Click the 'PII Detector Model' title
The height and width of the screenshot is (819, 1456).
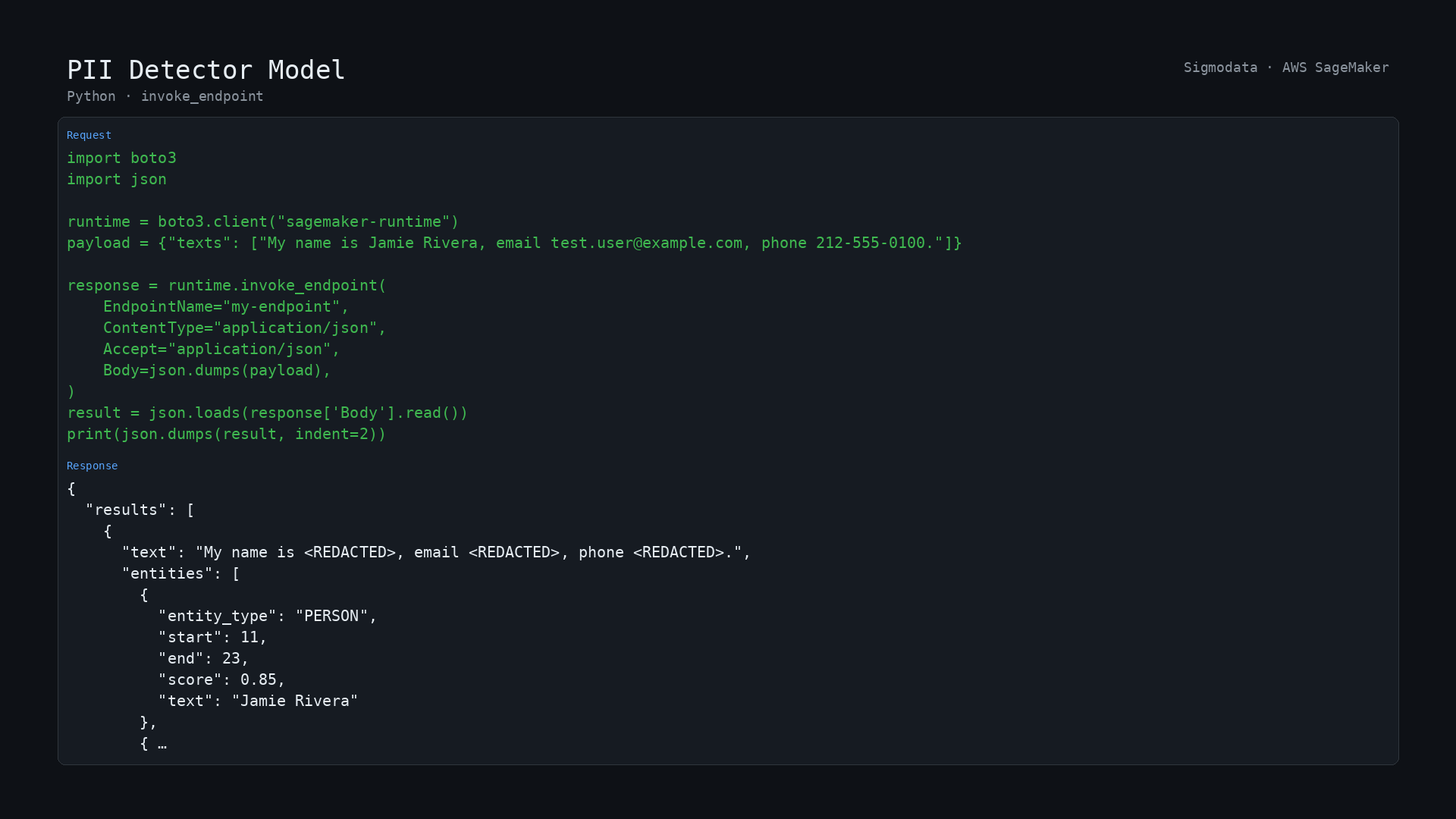[x=206, y=70]
